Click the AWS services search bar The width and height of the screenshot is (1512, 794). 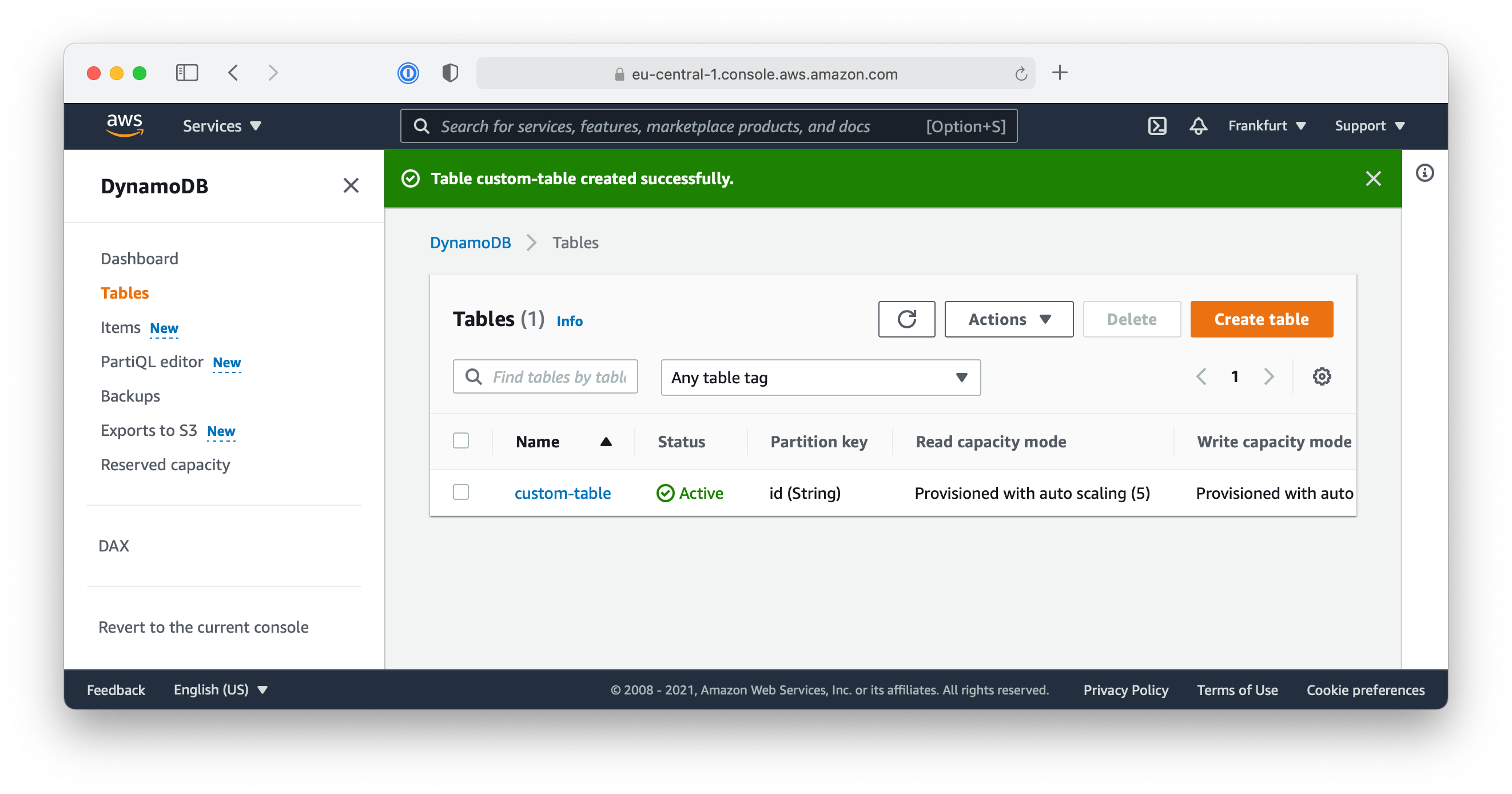point(708,126)
